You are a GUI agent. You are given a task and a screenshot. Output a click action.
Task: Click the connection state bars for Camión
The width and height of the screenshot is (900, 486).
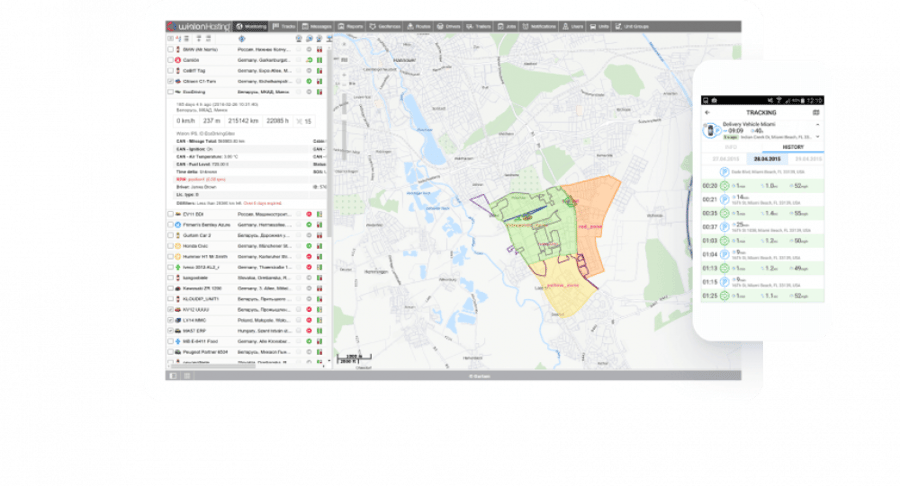coord(320,60)
